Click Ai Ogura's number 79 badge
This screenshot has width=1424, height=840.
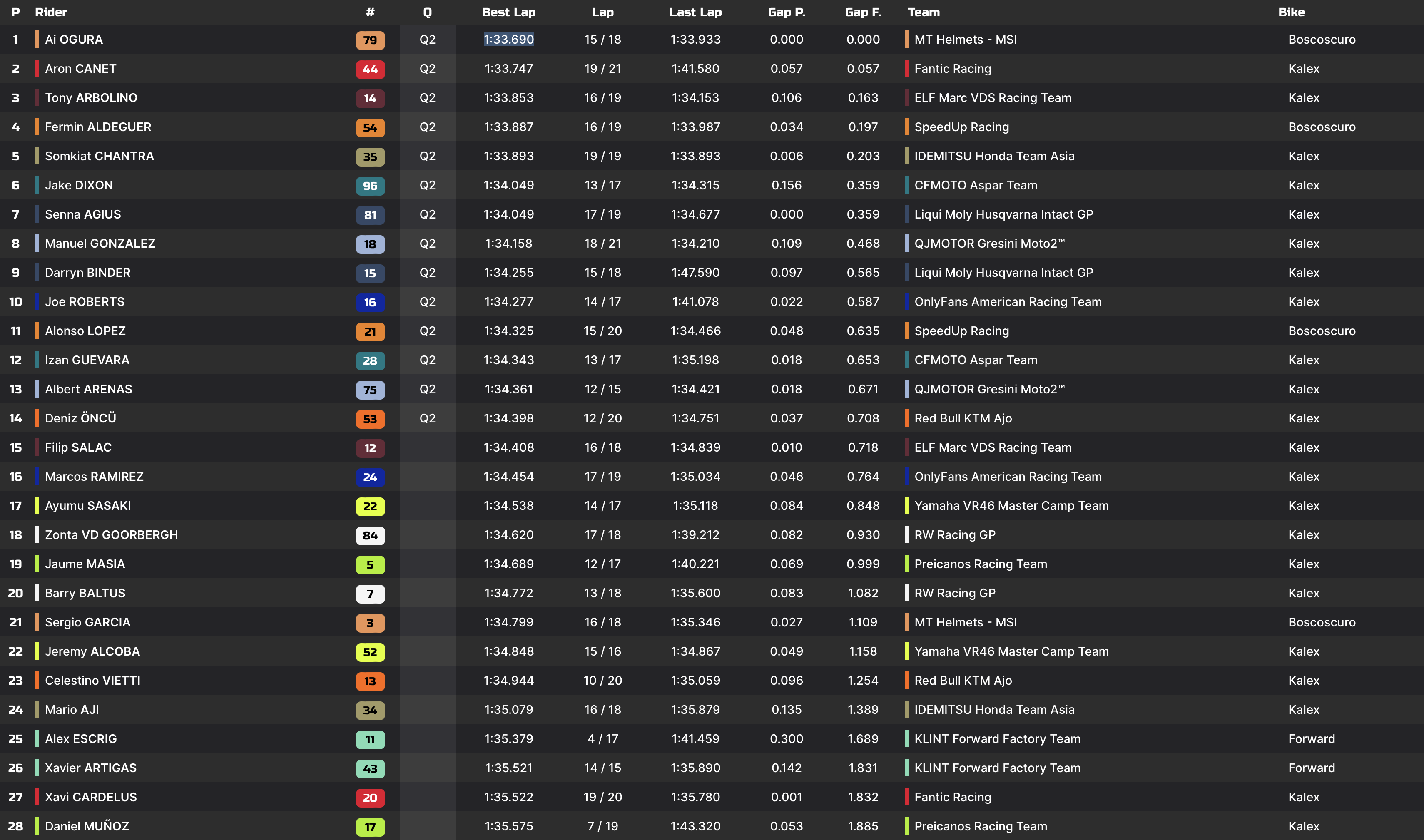coord(370,40)
